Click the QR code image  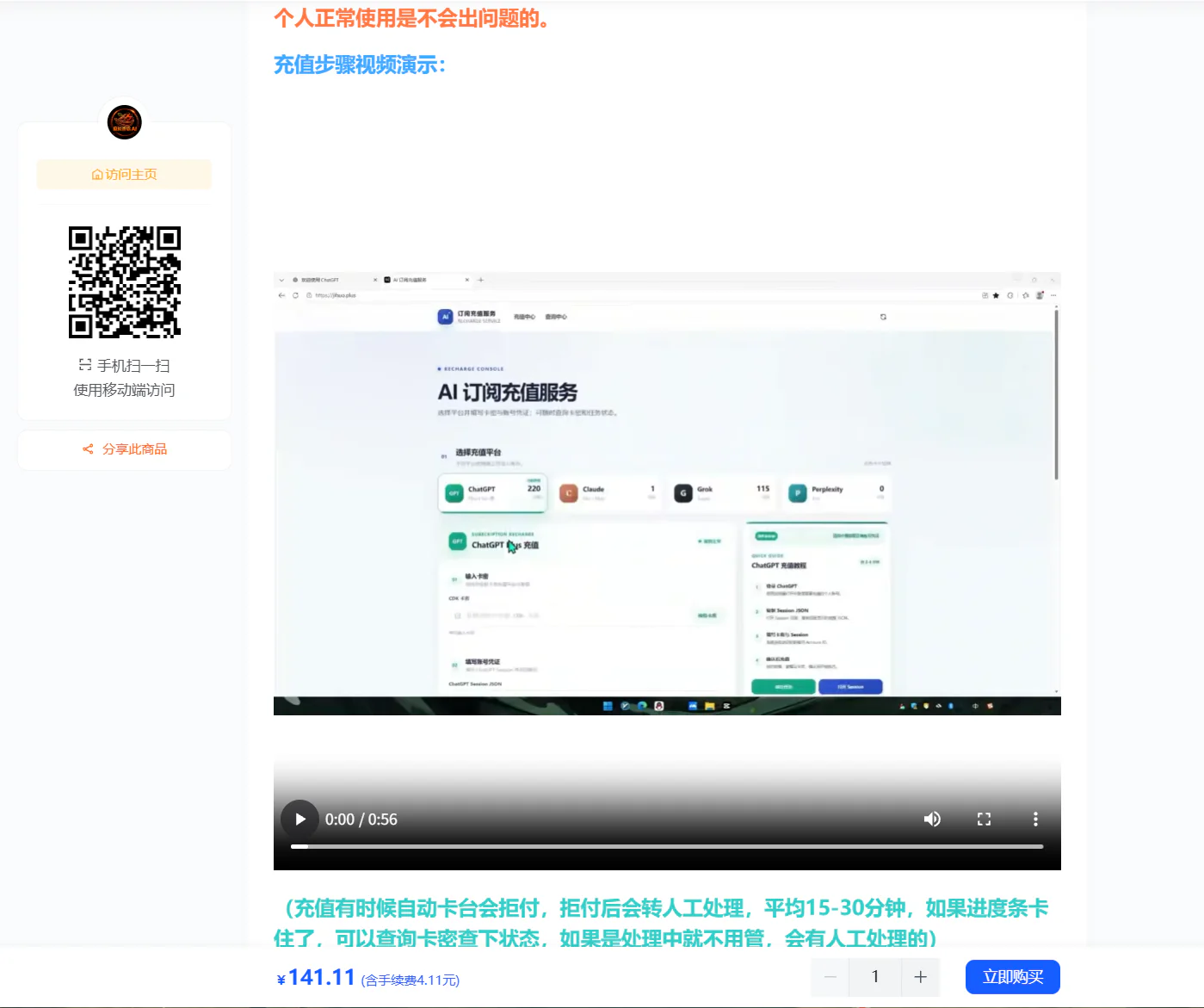(125, 282)
